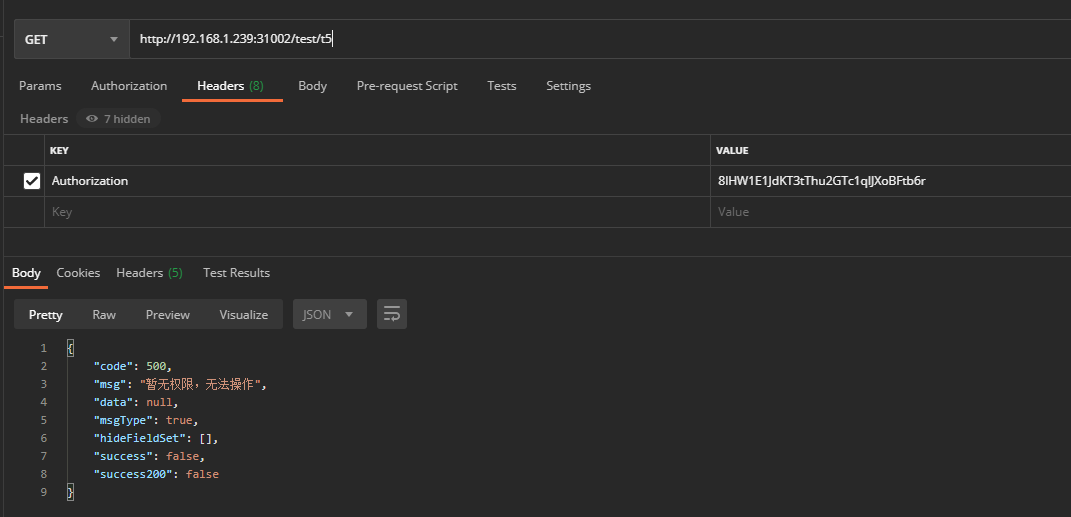Switch to Preview response view
1071x517 pixels.
[x=167, y=314]
